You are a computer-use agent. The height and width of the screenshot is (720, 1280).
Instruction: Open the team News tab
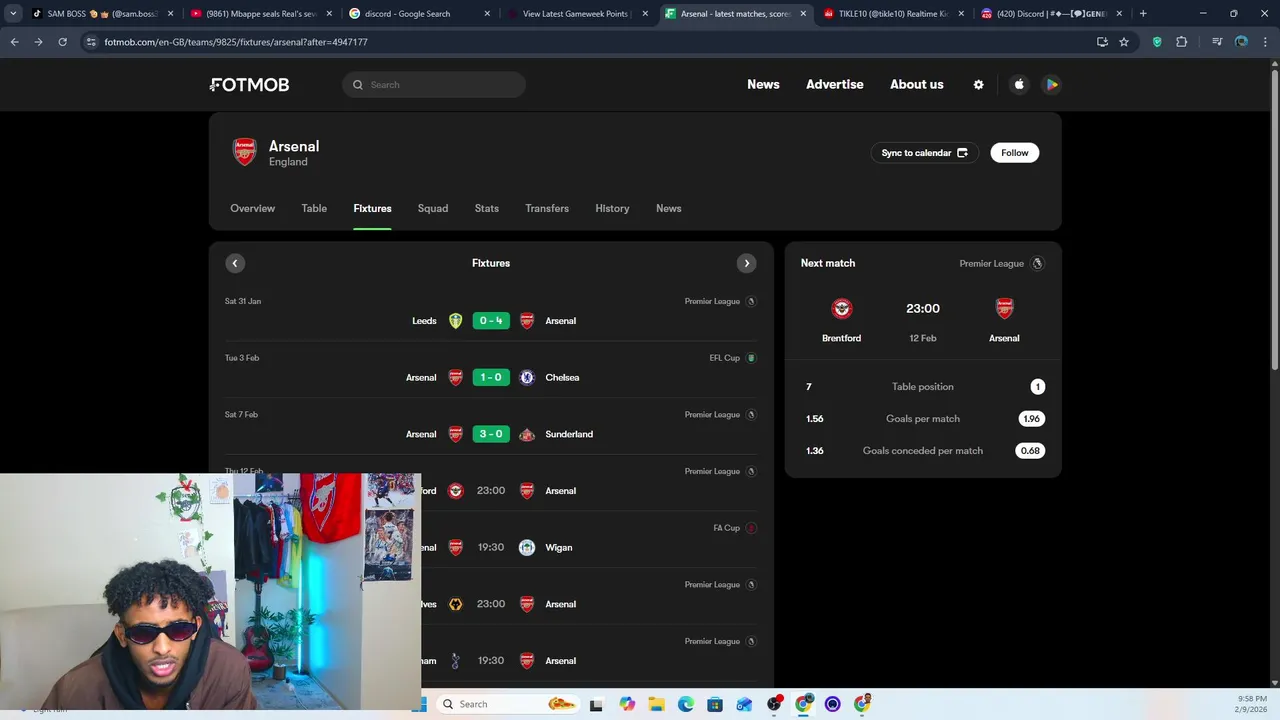click(x=669, y=208)
